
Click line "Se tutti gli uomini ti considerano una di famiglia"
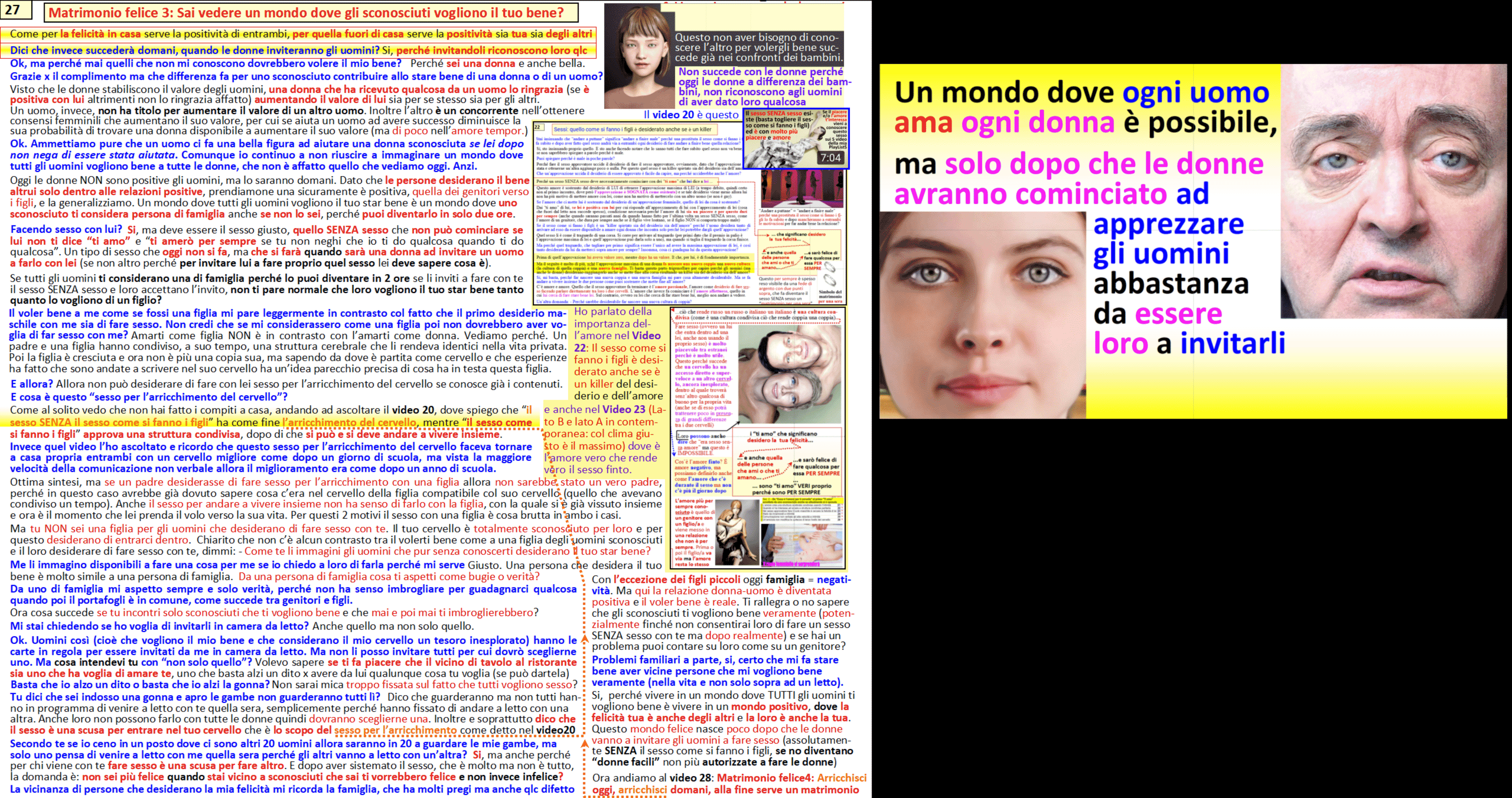[266, 279]
